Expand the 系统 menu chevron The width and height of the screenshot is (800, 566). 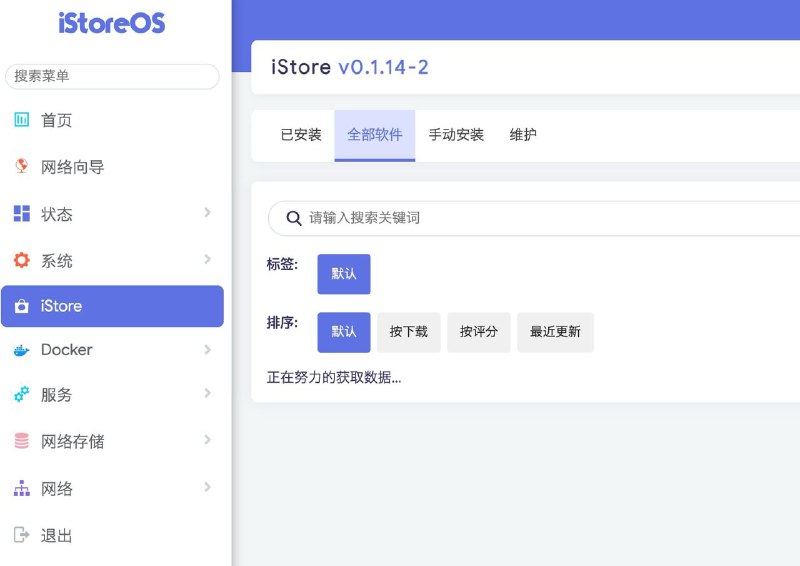(x=207, y=259)
